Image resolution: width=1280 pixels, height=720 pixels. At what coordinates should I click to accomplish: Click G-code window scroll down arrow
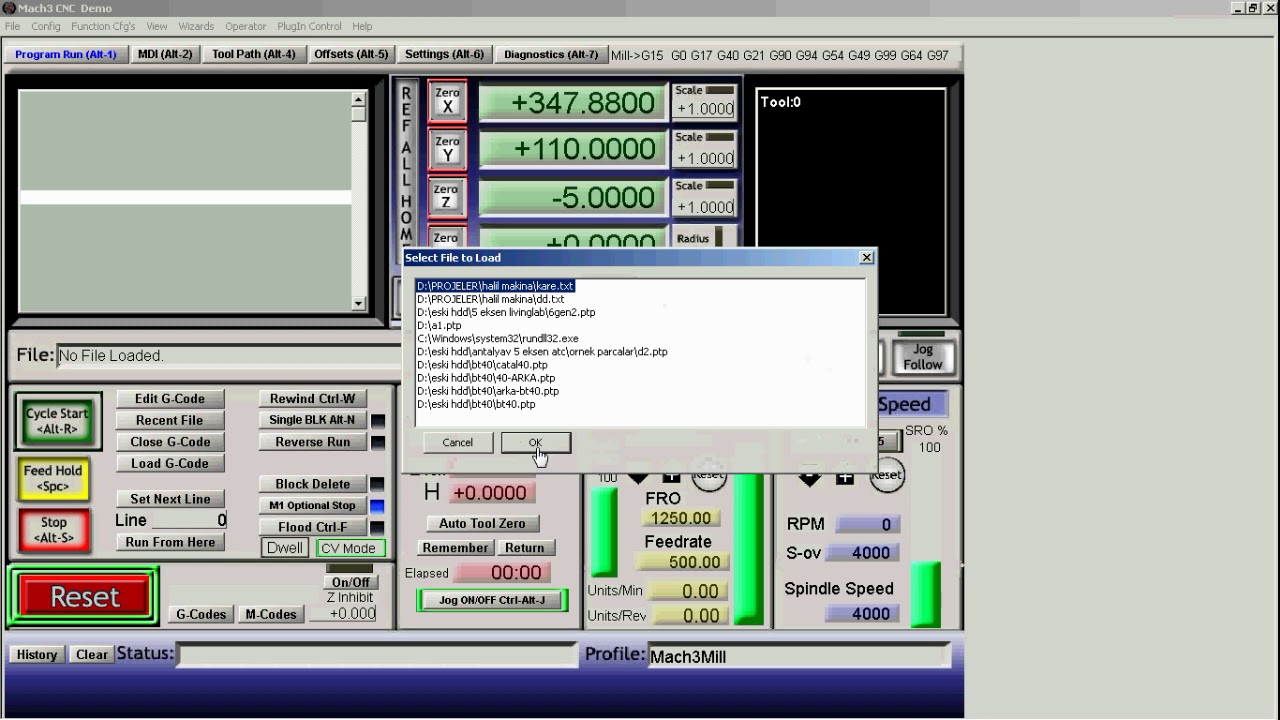(359, 303)
